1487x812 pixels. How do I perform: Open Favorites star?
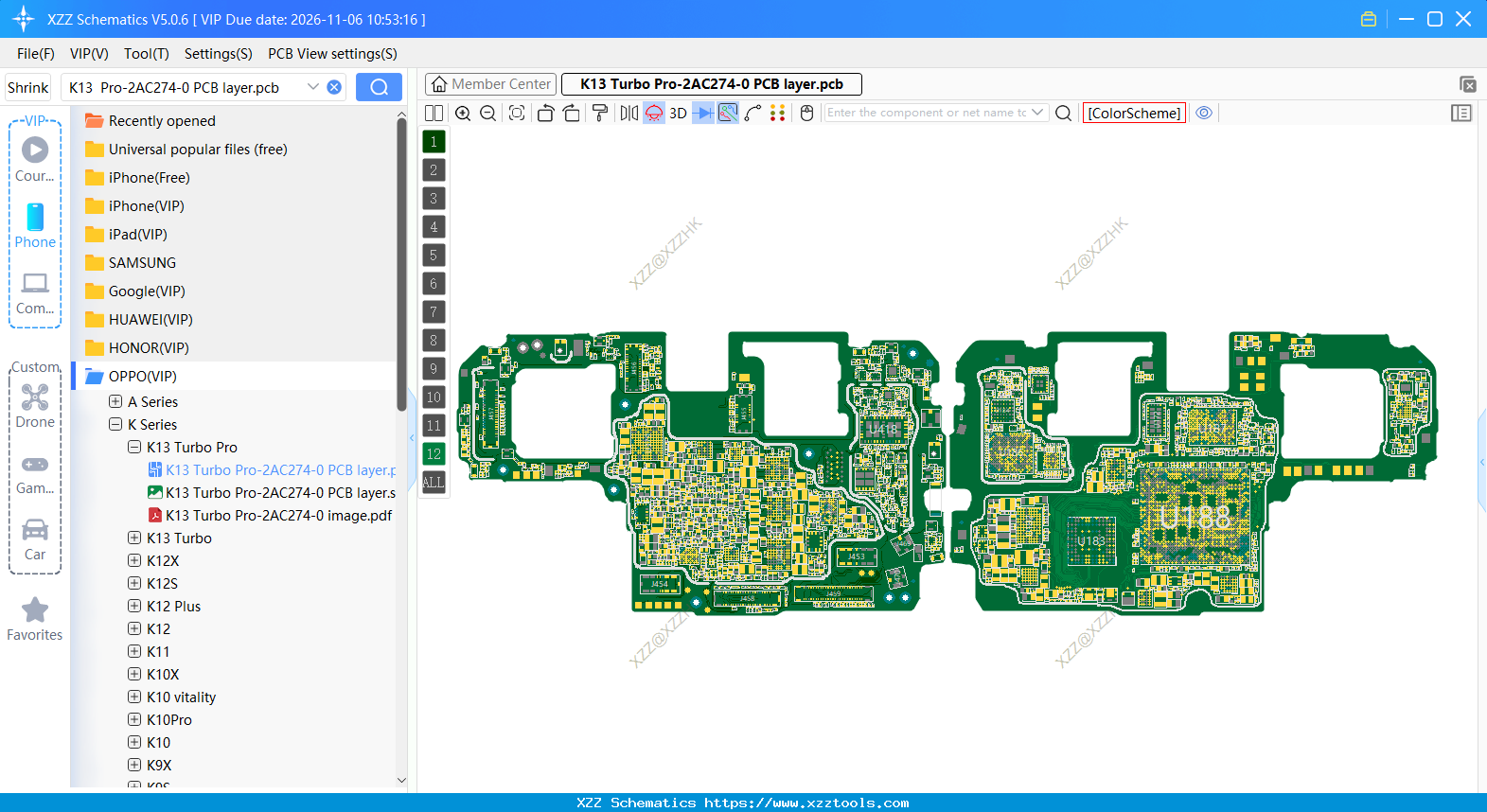point(35,619)
